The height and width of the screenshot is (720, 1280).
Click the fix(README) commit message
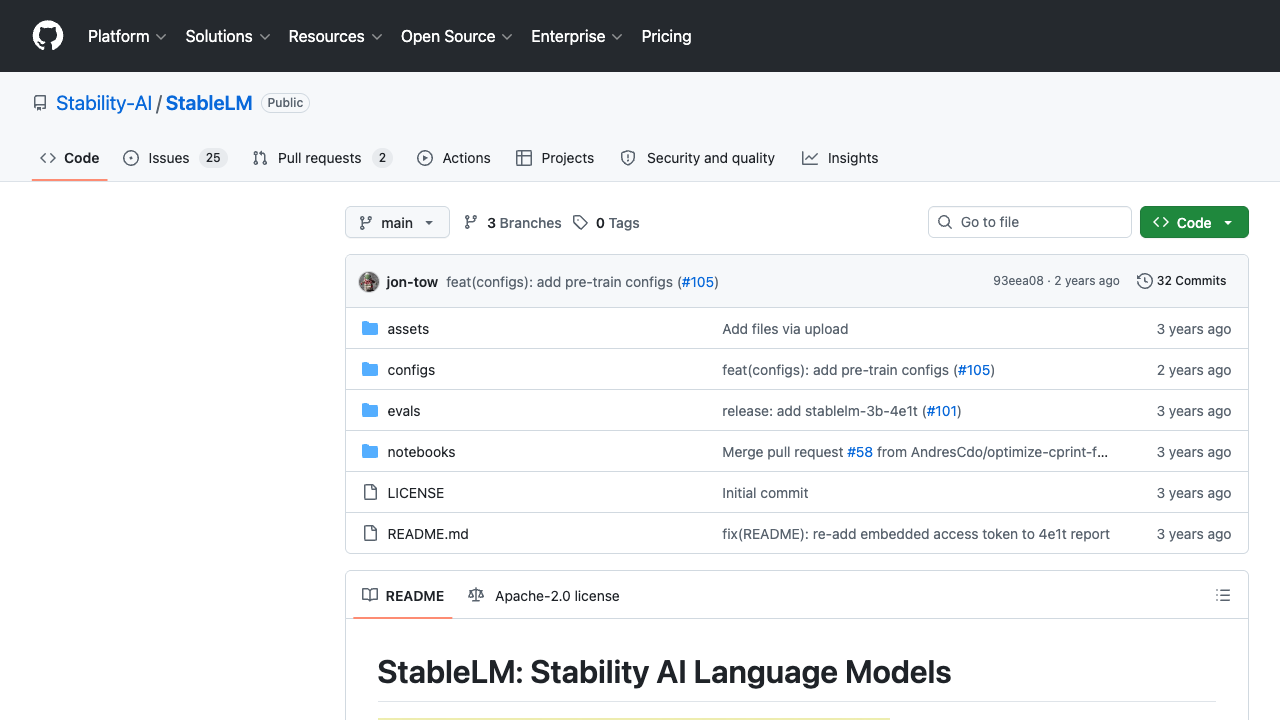(916, 534)
